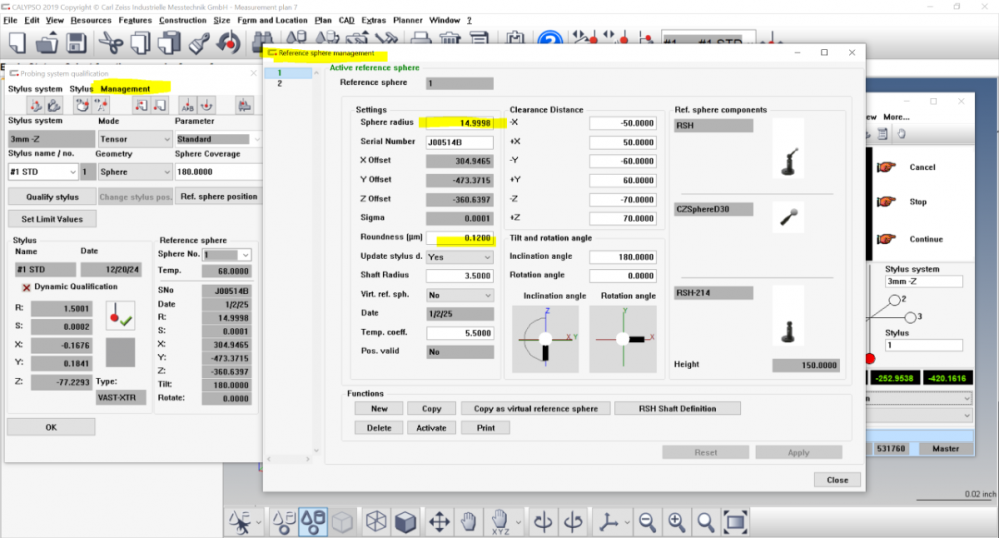999x538 pixels.
Task: Click the wireframe cube view icon
Action: [376, 522]
